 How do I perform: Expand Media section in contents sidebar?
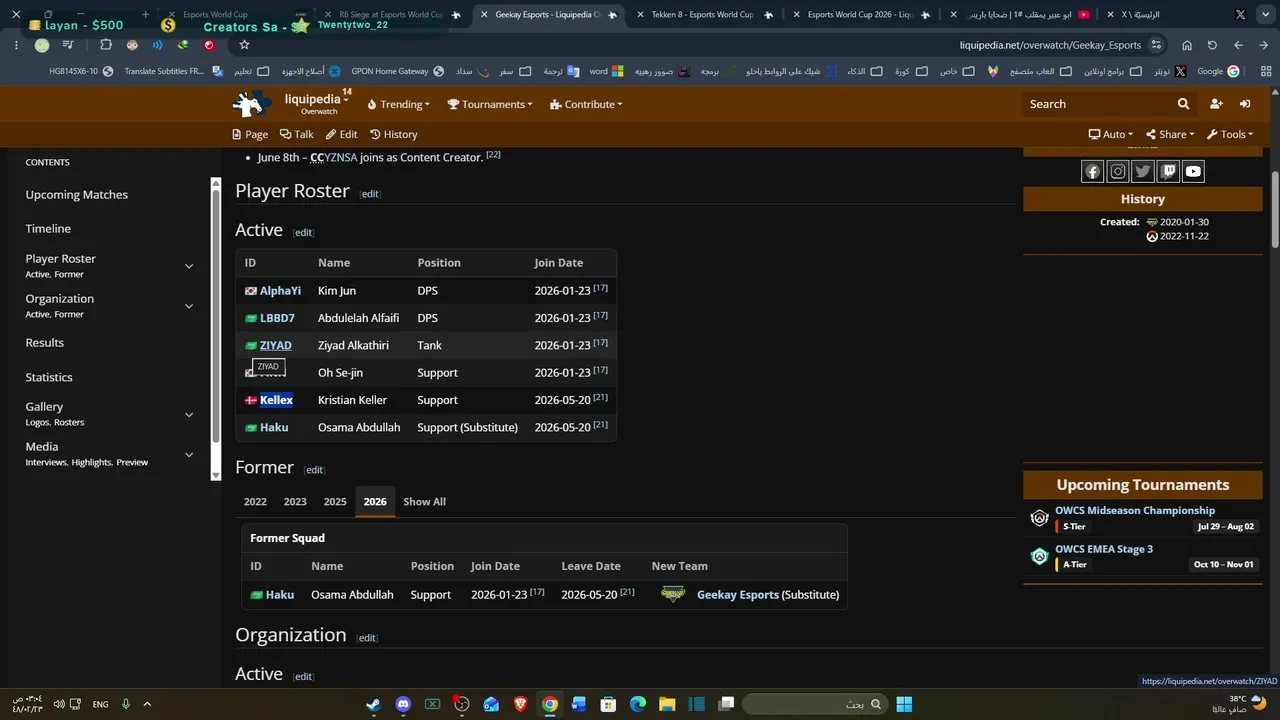[x=189, y=454]
